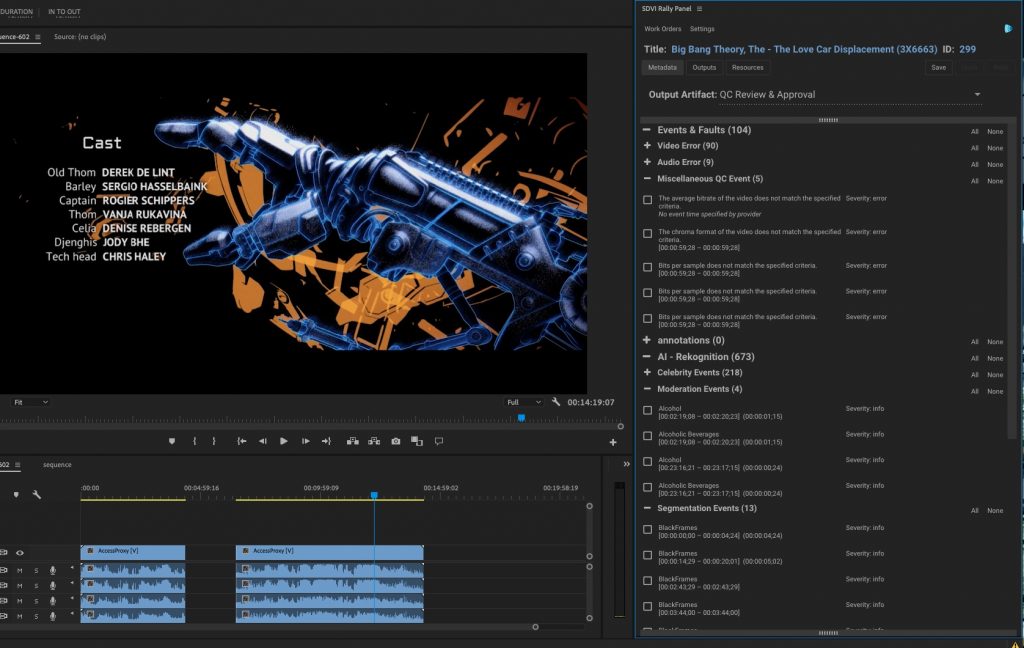
Task: Click the Save button in Rally Panel
Action: click(x=938, y=67)
